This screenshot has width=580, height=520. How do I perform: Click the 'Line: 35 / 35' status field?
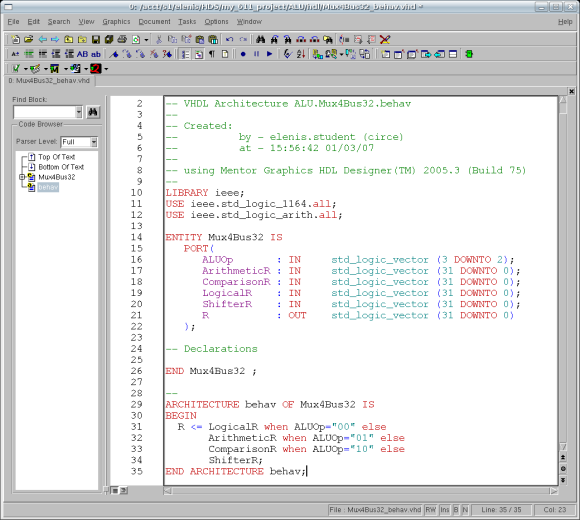coord(501,510)
